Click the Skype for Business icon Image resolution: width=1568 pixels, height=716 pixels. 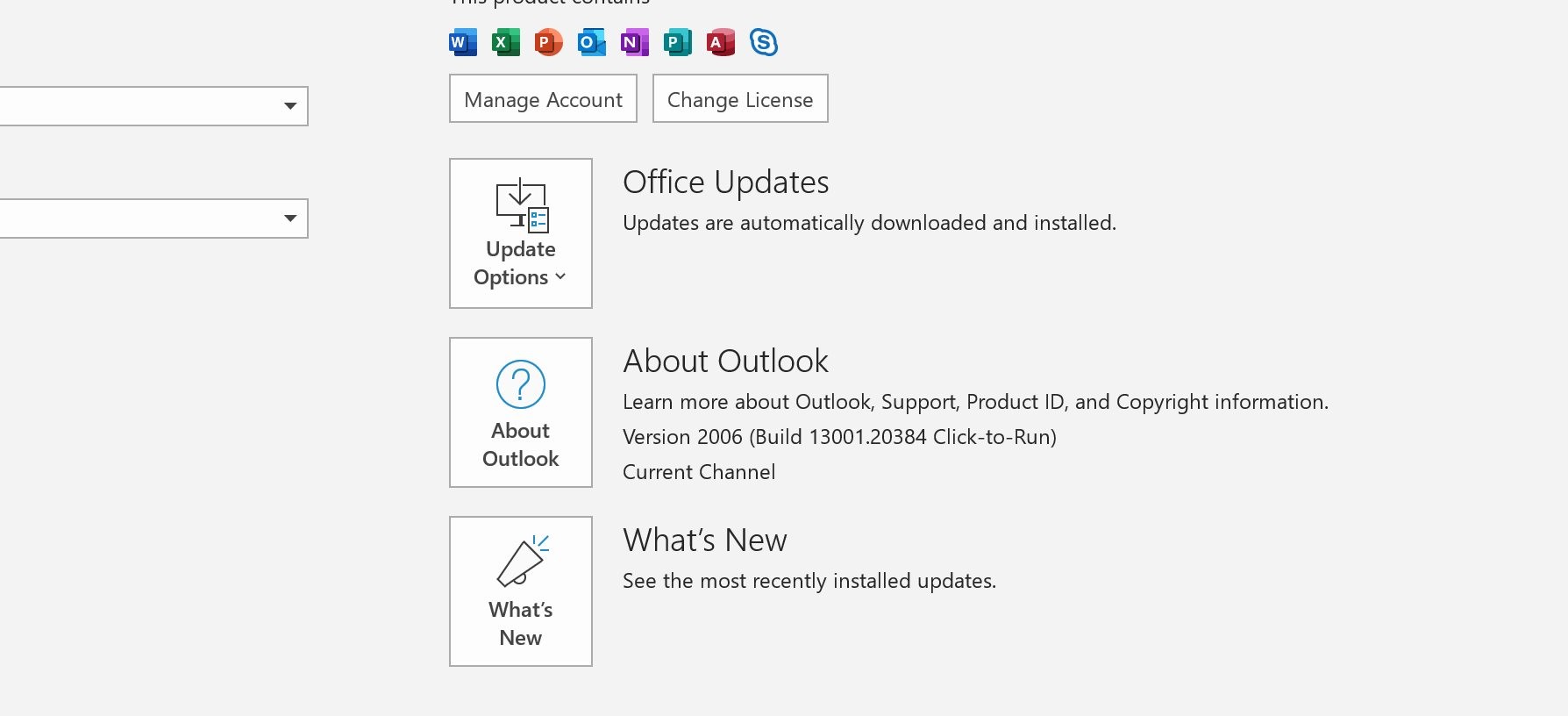[x=764, y=42]
